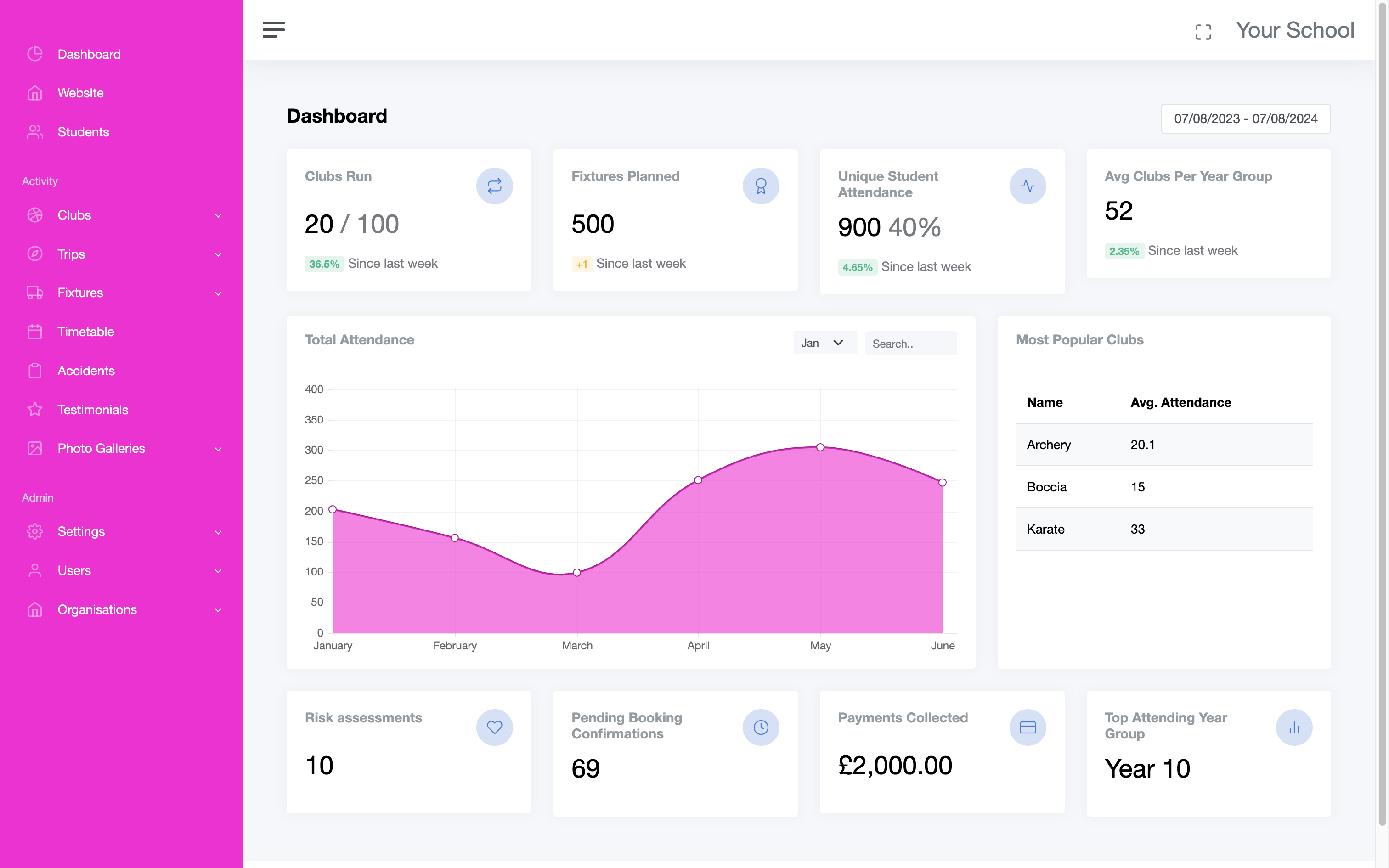Expand the Trips submenu chevron
Viewport: 1389px width, 868px height.
[x=218, y=255]
